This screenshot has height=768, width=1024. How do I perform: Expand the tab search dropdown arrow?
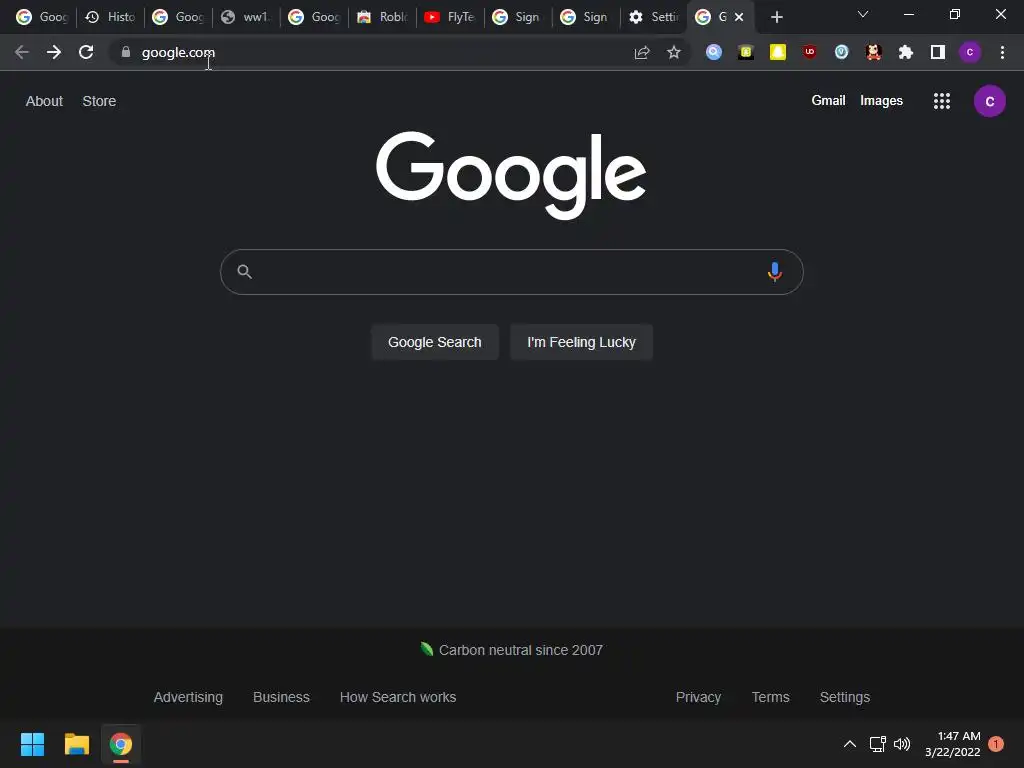pyautogui.click(x=863, y=14)
